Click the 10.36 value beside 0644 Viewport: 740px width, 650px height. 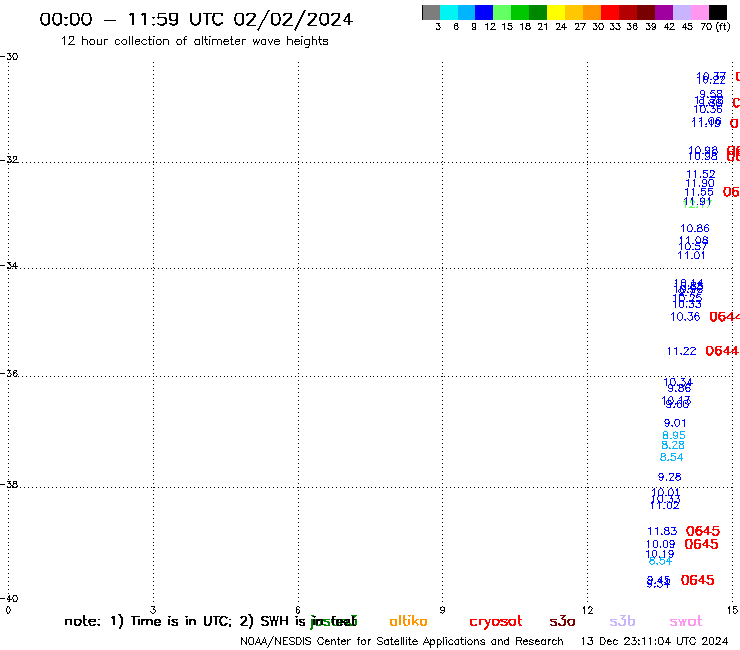pyautogui.click(x=685, y=317)
